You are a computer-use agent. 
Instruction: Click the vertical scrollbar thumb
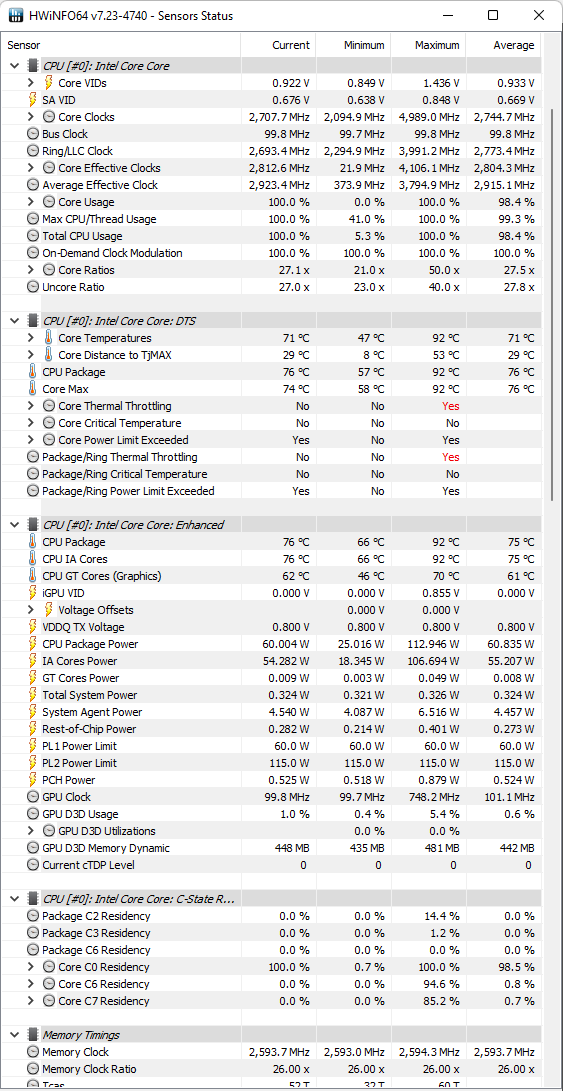pos(552,303)
